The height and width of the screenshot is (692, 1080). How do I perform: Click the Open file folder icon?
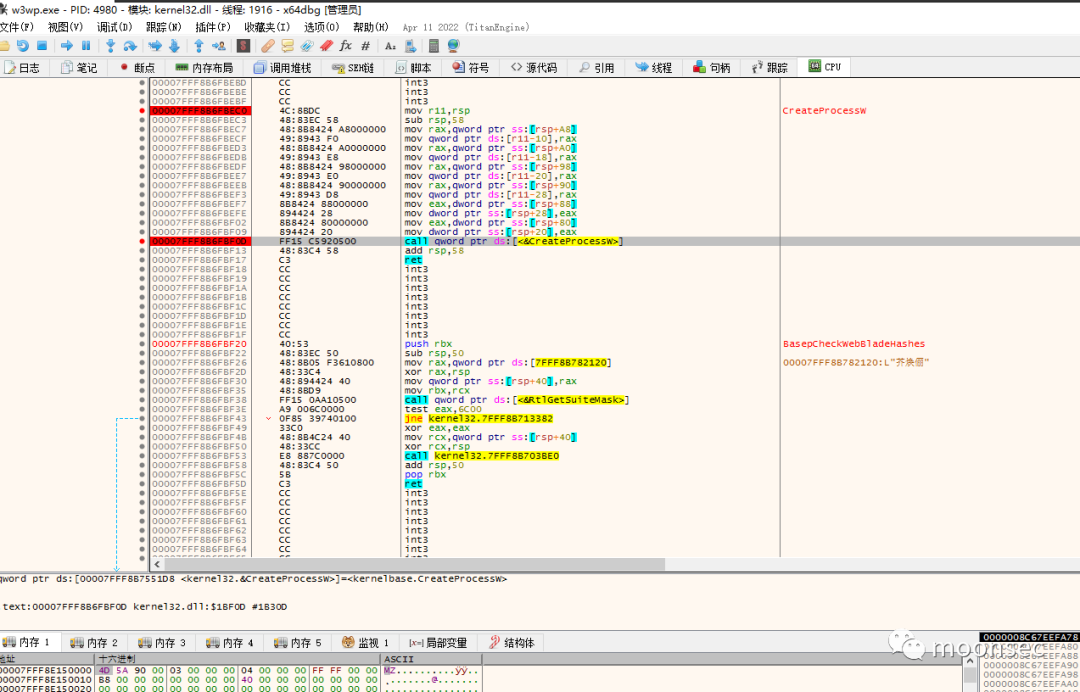point(4,46)
